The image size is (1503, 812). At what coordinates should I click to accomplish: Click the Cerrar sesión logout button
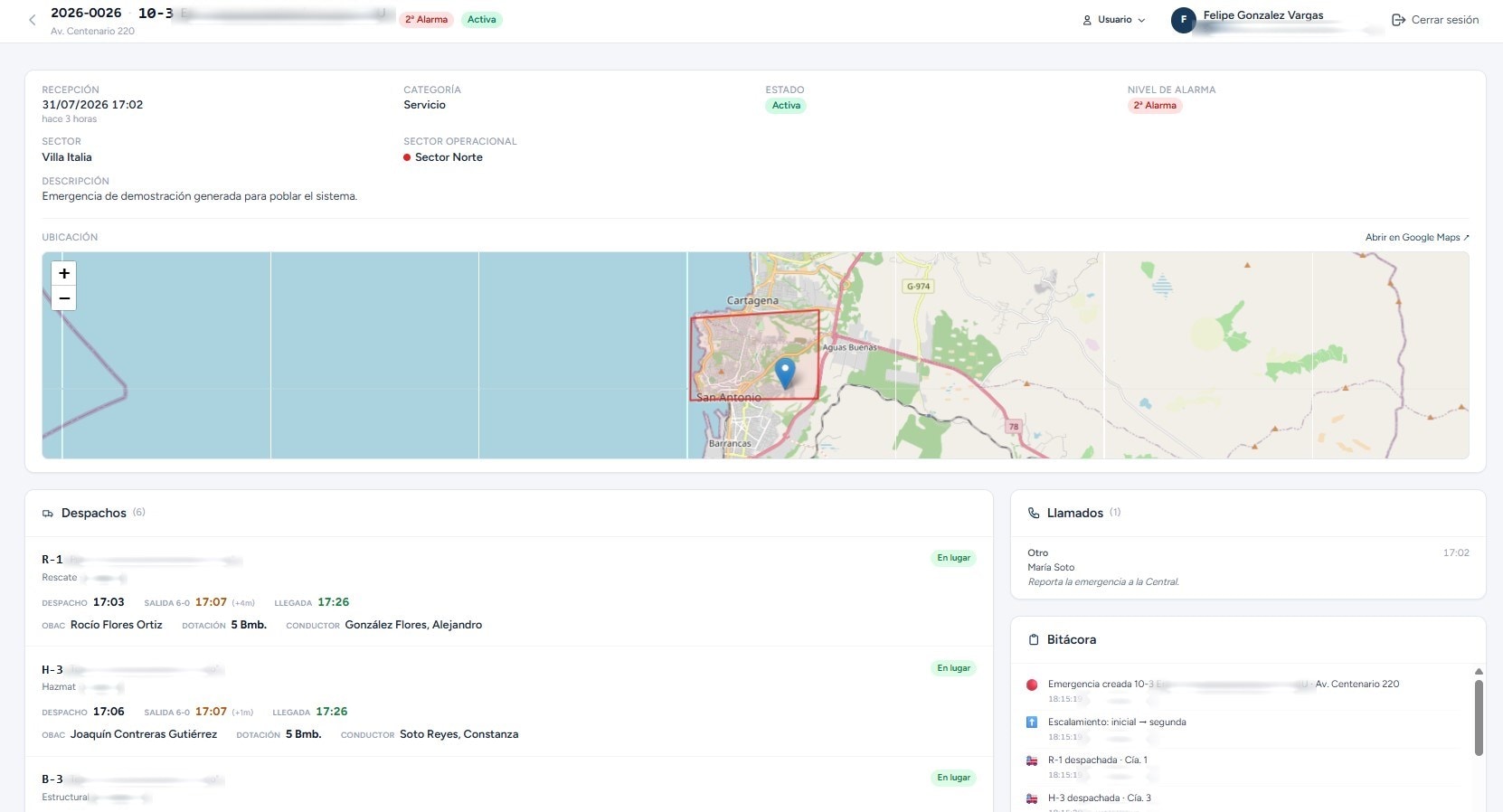click(1435, 20)
